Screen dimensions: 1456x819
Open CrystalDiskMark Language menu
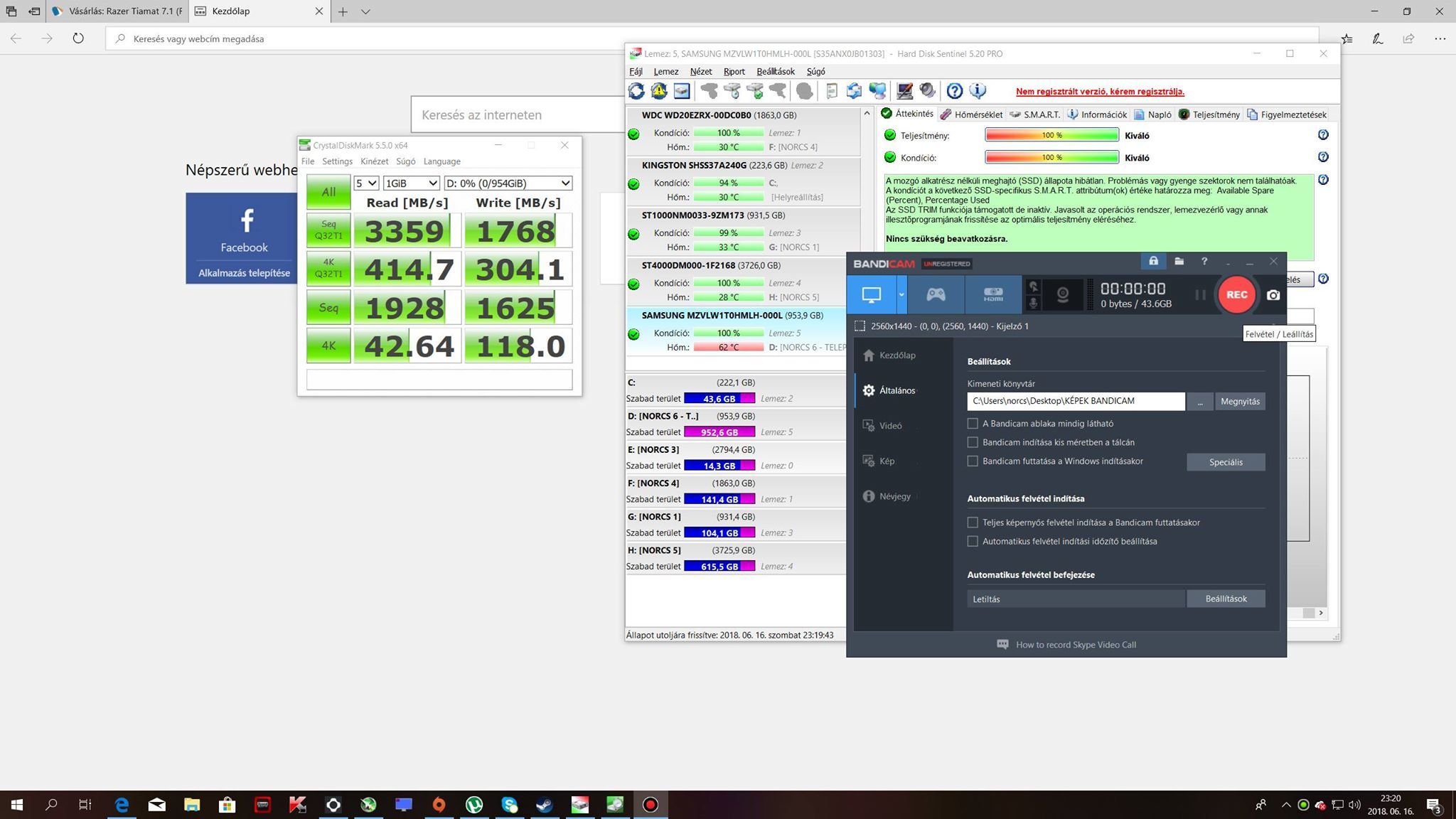(441, 161)
